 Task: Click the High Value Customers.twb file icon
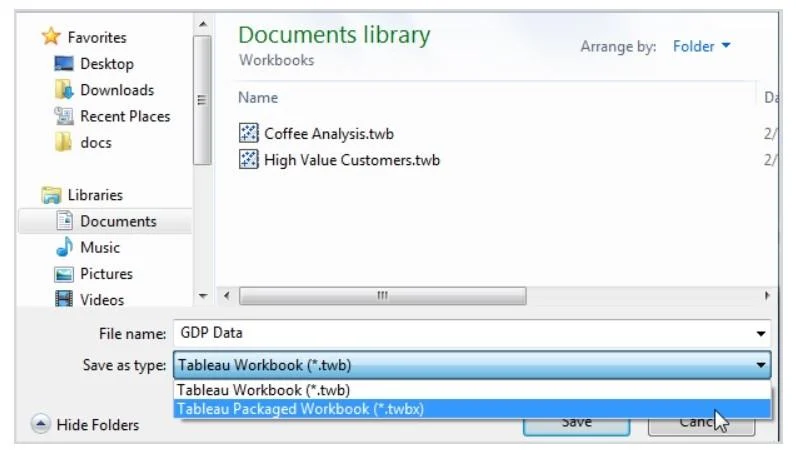[249, 159]
